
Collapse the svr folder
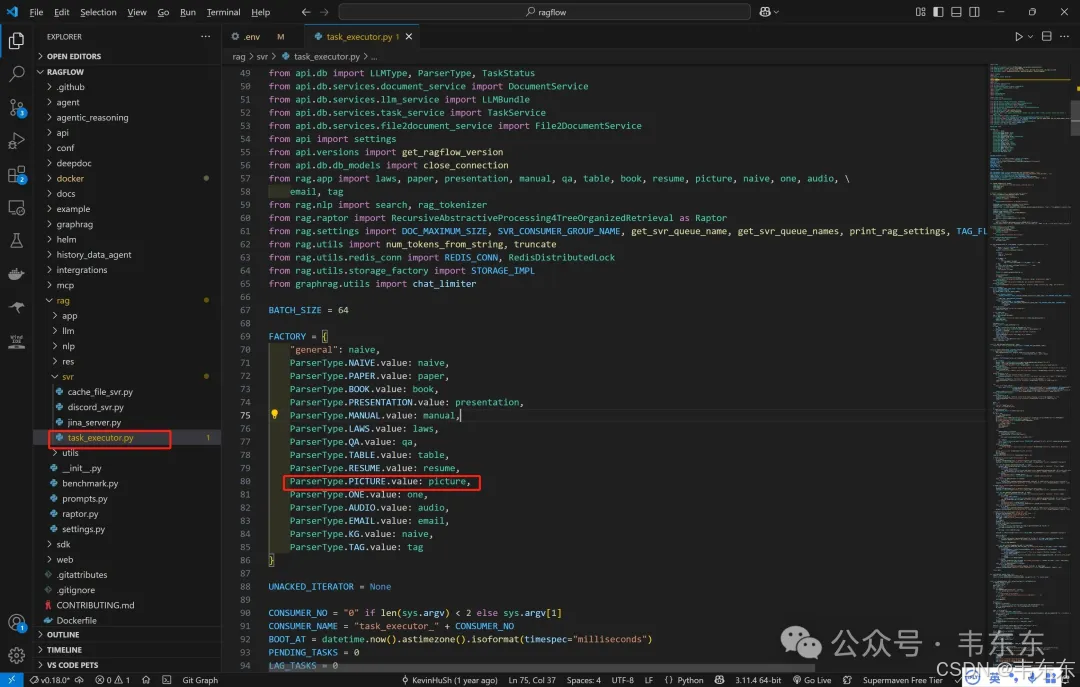coord(68,376)
